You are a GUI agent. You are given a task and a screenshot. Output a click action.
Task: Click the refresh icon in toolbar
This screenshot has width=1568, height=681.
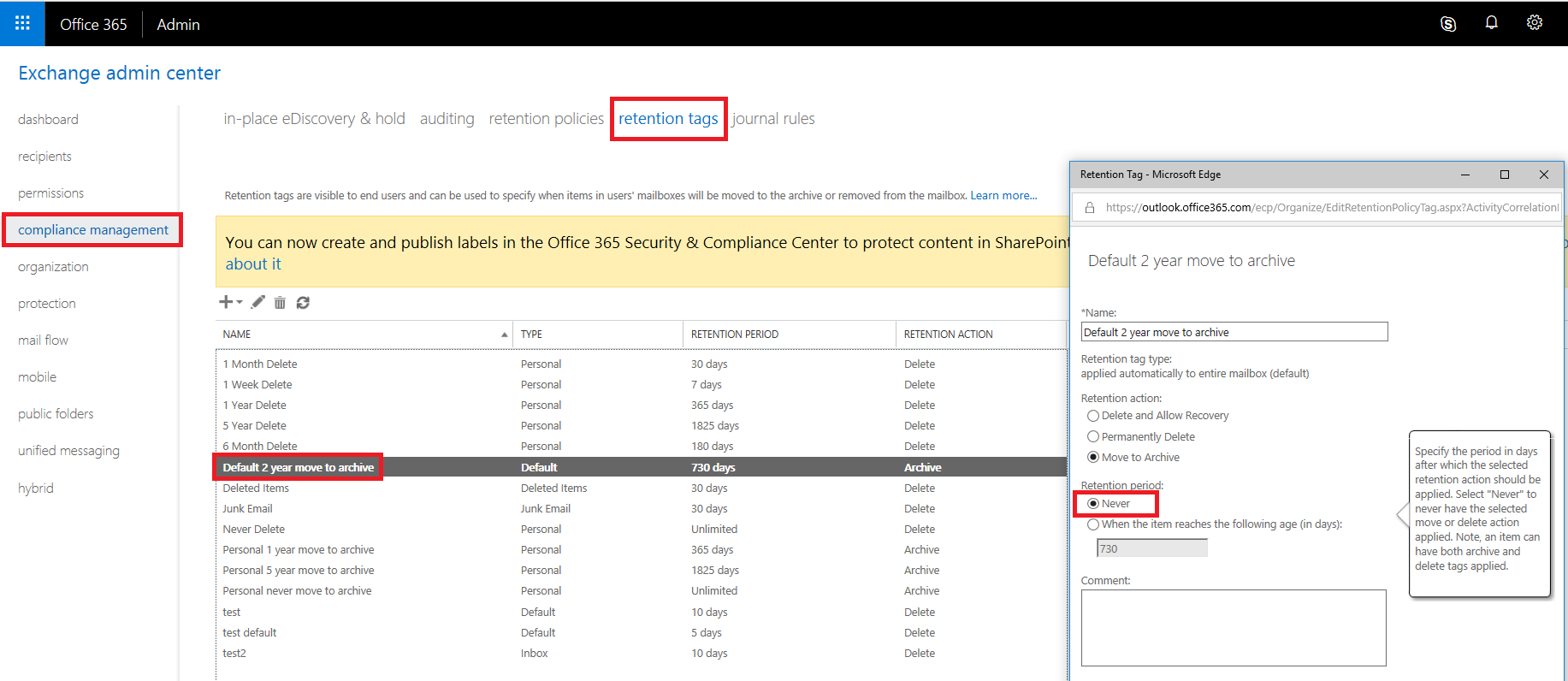pyautogui.click(x=303, y=303)
